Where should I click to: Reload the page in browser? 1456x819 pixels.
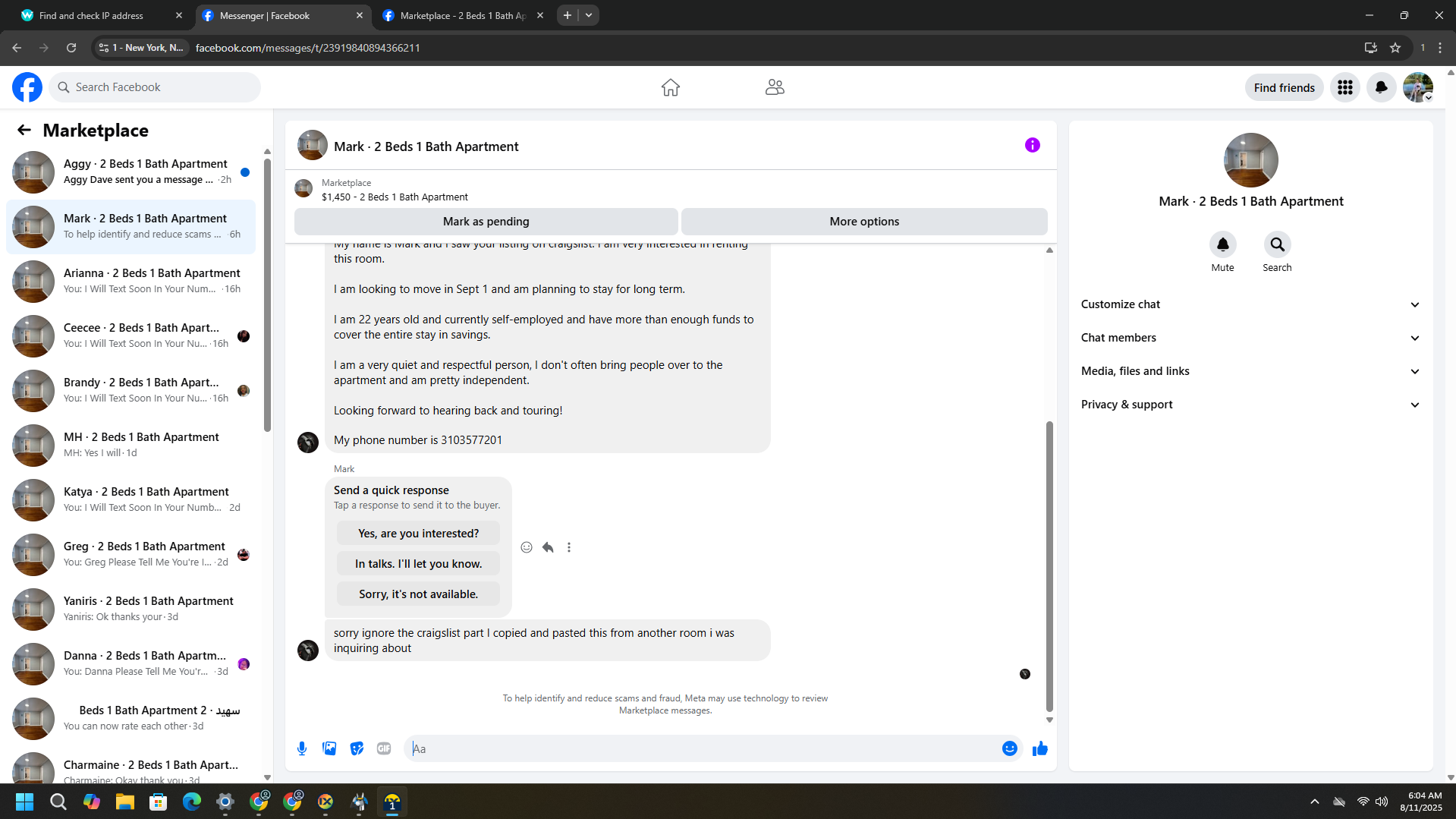71,48
